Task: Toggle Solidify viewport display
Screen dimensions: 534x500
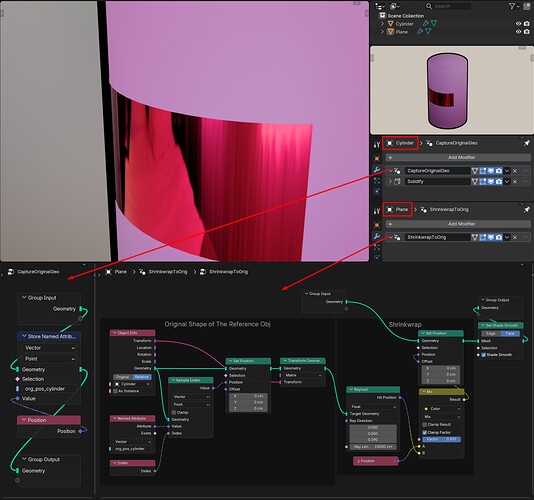Action: coord(491,182)
